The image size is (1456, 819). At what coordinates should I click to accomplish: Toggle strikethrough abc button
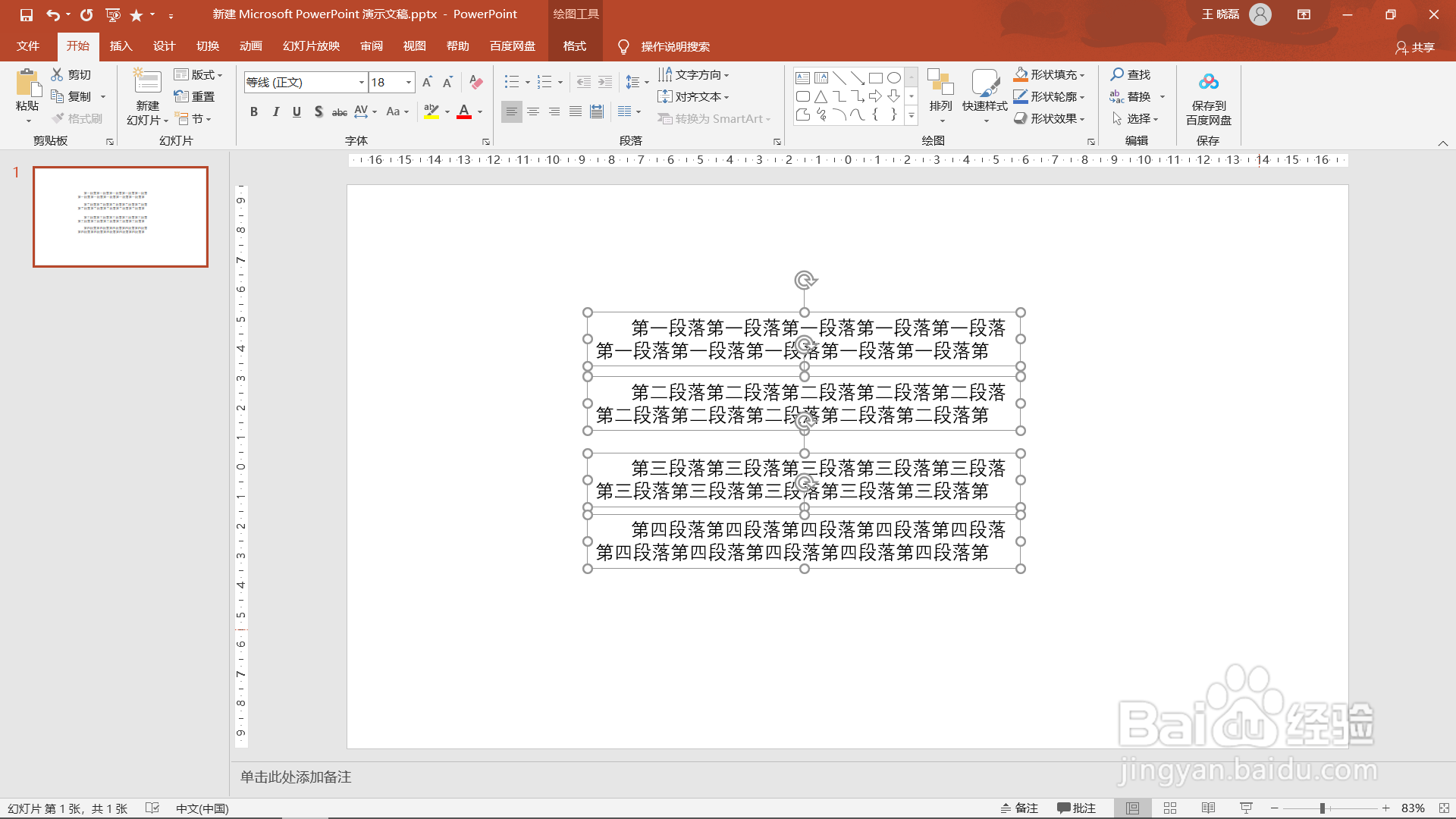tap(340, 111)
